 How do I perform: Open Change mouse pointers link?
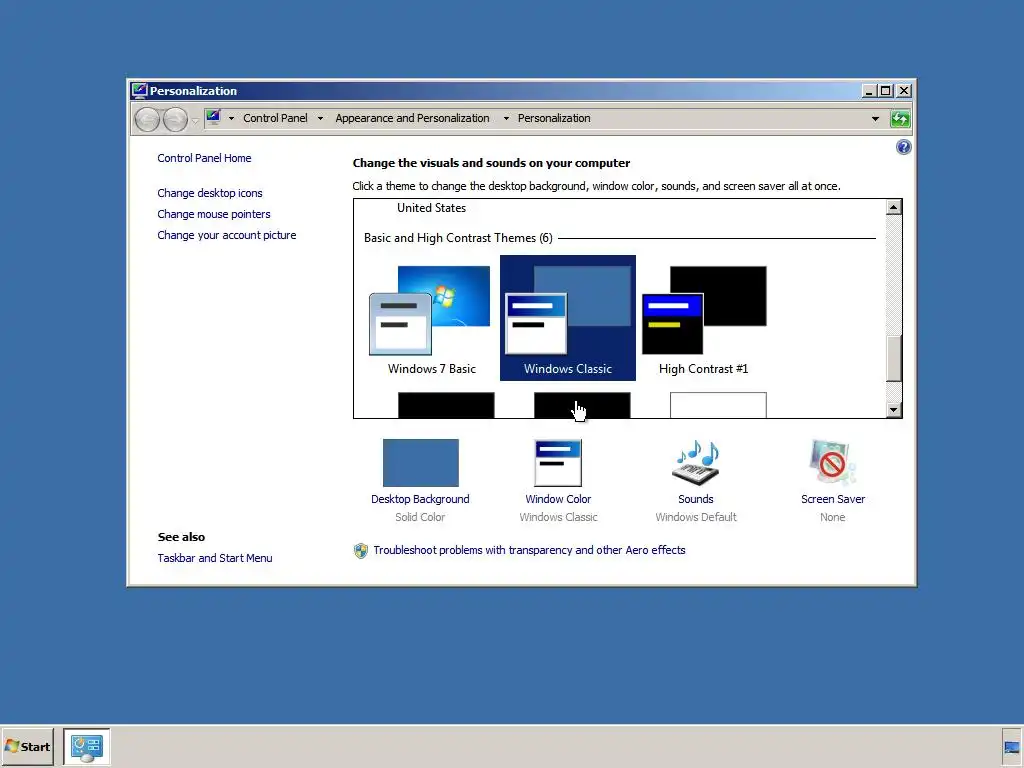(214, 214)
